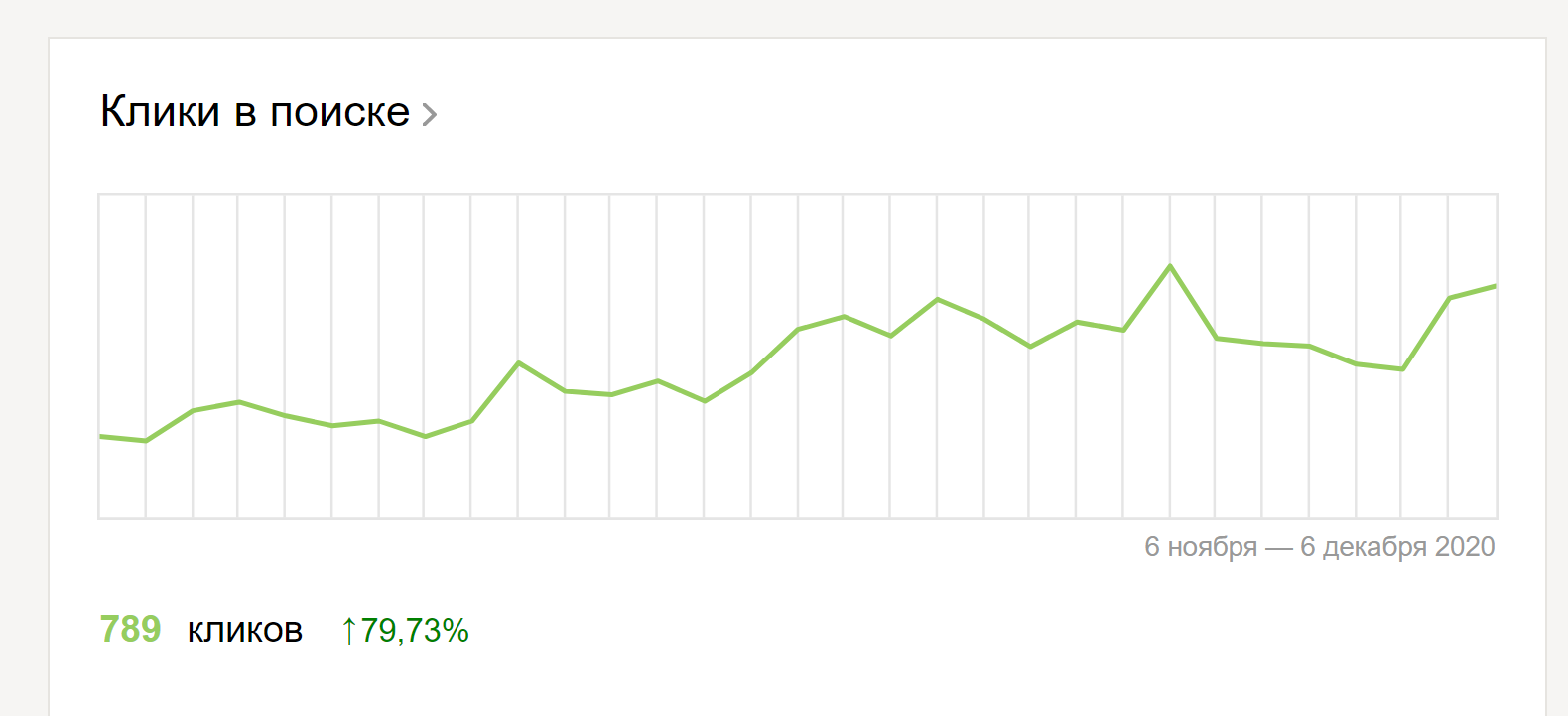
Task: Click the word поиске in the heading
Action: [x=339, y=113]
